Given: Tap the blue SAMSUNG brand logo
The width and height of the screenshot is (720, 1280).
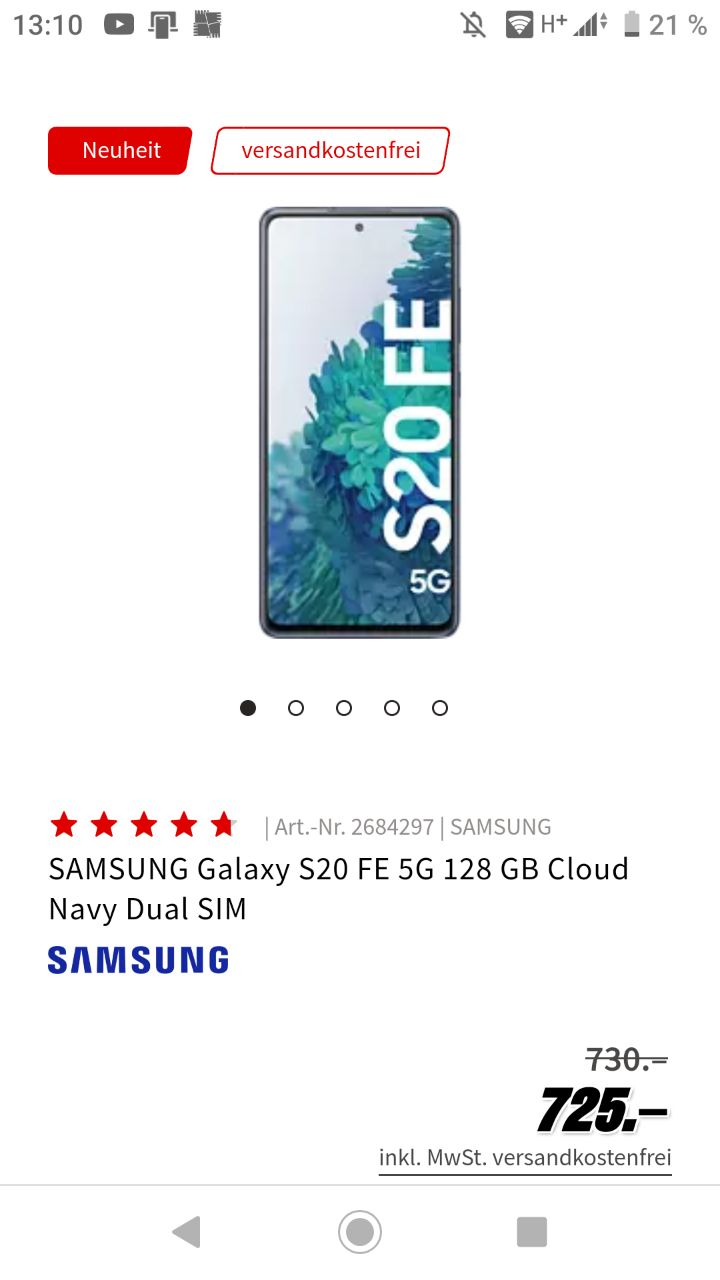Looking at the screenshot, I should point(138,960).
